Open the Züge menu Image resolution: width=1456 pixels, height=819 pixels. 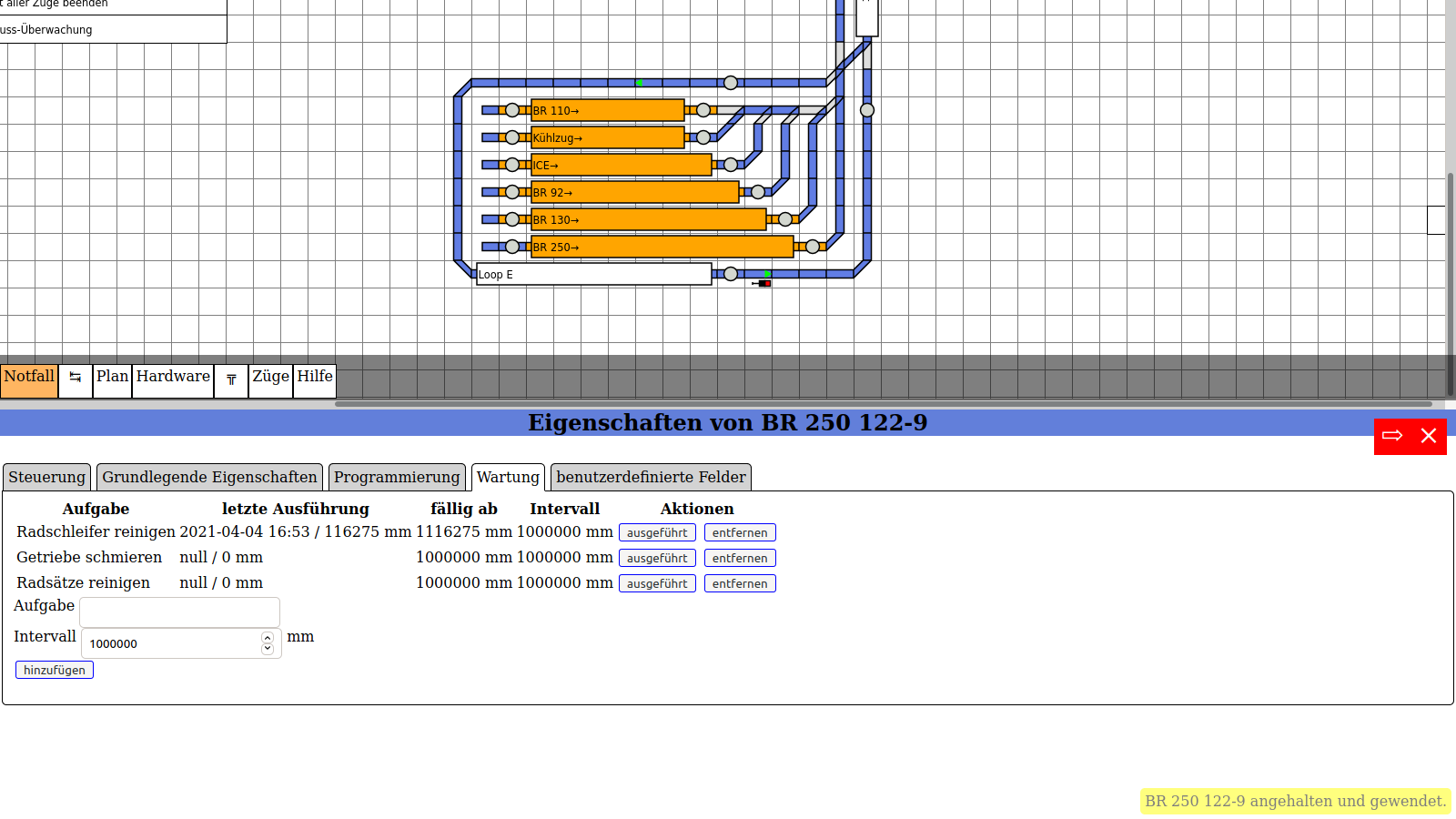tap(270, 377)
